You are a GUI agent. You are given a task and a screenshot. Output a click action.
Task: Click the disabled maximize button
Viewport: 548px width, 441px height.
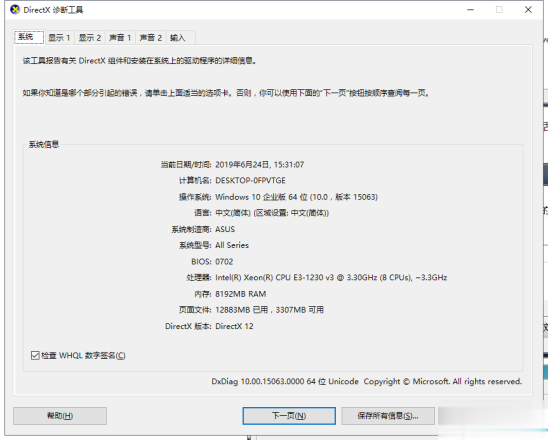point(499,9)
